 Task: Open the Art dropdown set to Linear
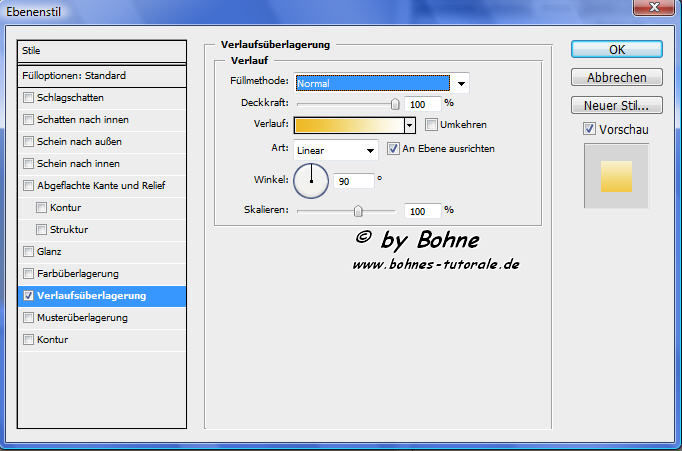coord(371,150)
